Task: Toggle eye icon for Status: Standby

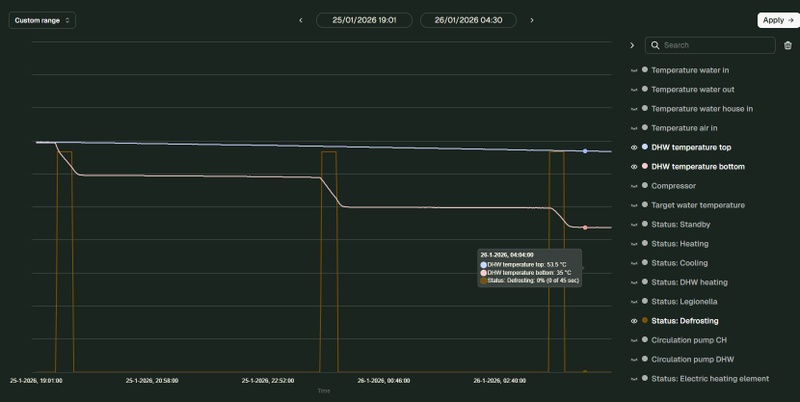Action: [x=634, y=224]
